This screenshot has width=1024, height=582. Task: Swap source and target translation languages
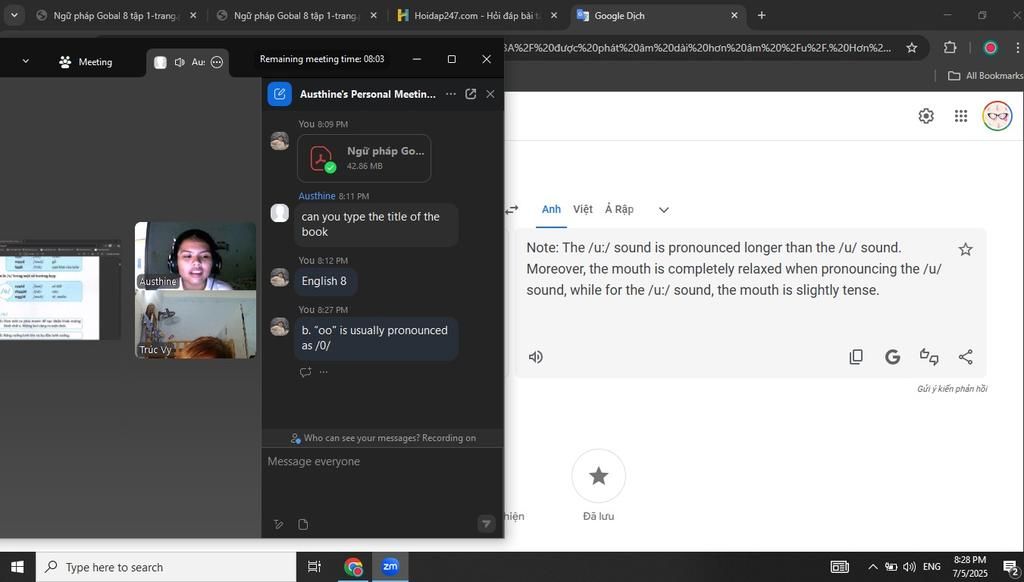512,210
